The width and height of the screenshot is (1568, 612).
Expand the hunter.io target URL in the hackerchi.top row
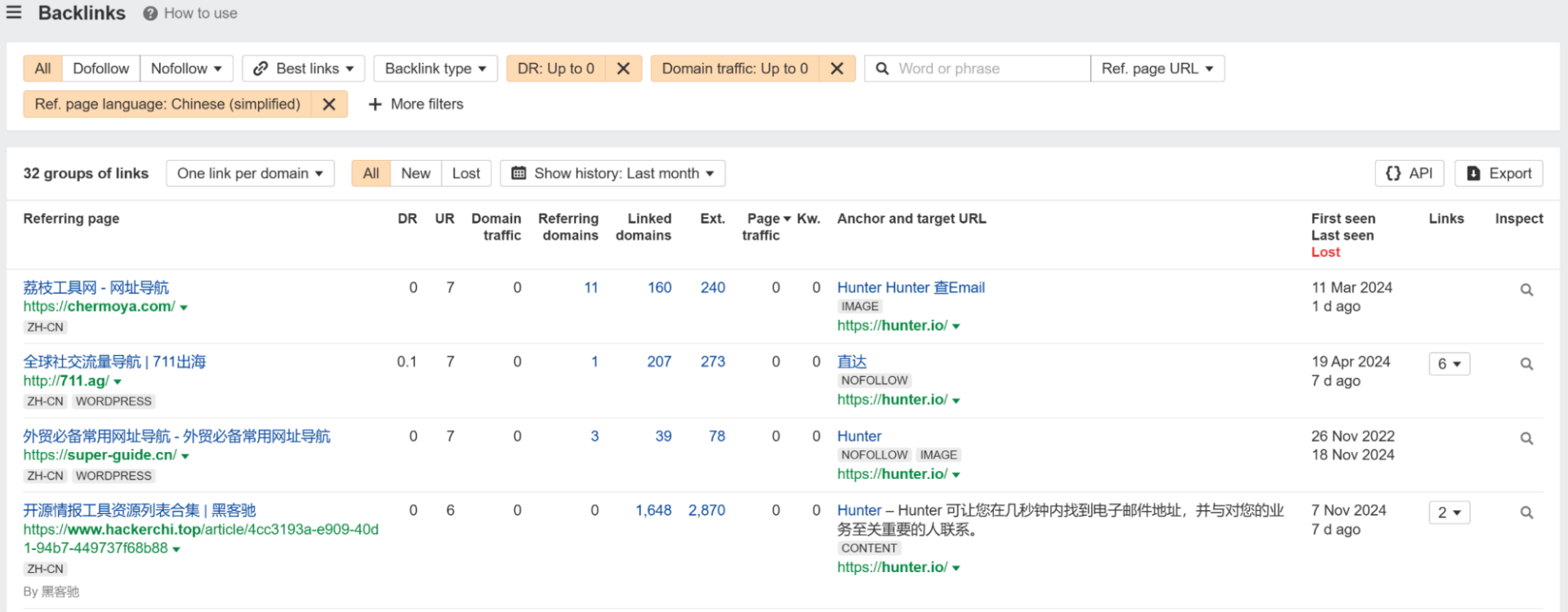(956, 568)
